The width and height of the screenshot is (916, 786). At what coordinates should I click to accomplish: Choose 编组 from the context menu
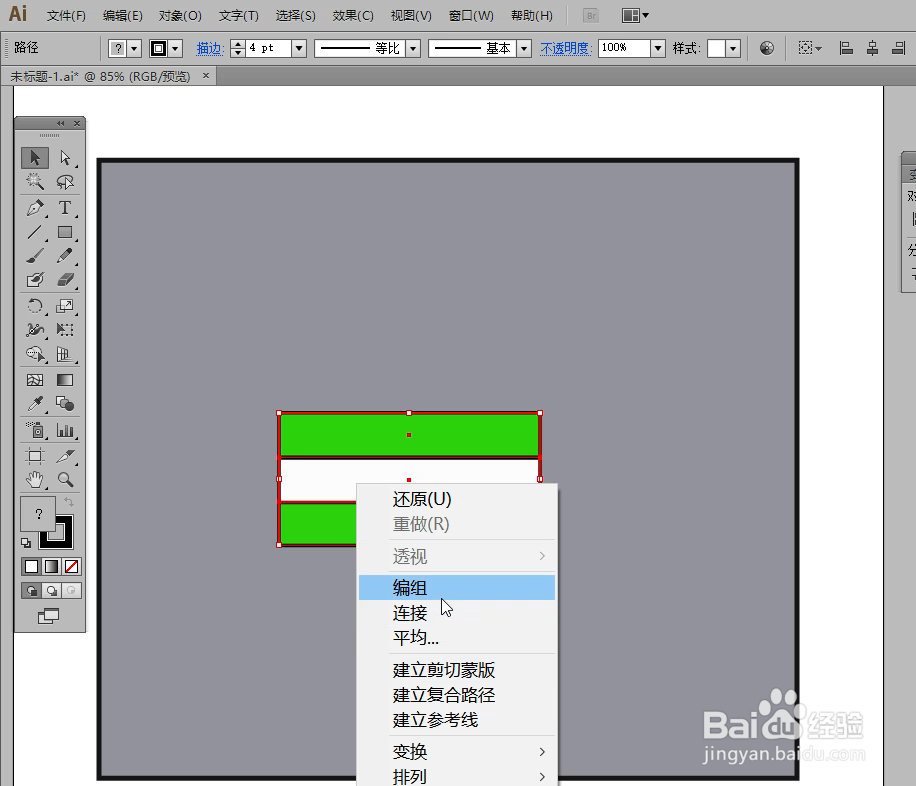point(409,587)
